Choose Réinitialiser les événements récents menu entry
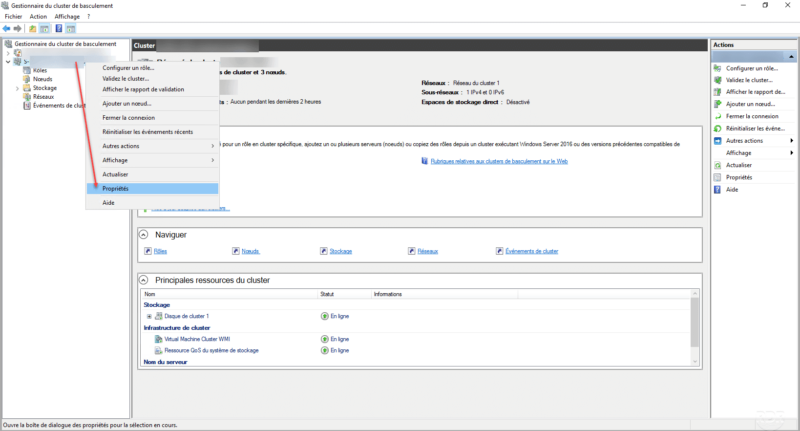The width and height of the screenshot is (800, 431). pyautogui.click(x=153, y=132)
